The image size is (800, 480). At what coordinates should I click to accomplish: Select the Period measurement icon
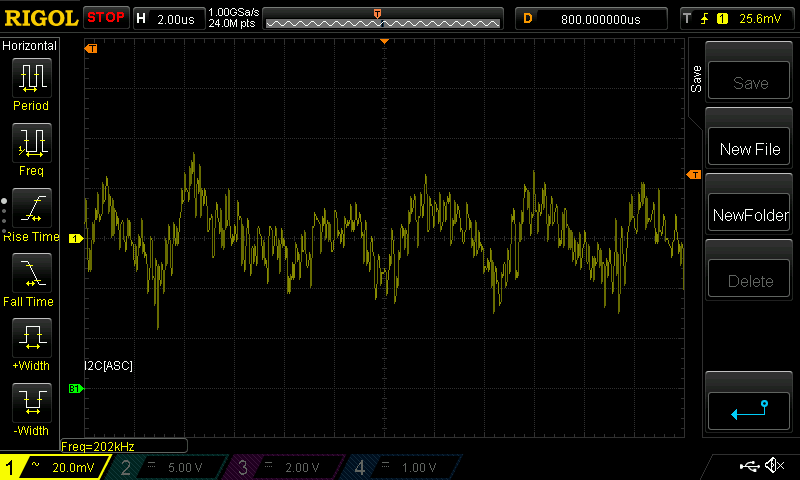click(31, 77)
